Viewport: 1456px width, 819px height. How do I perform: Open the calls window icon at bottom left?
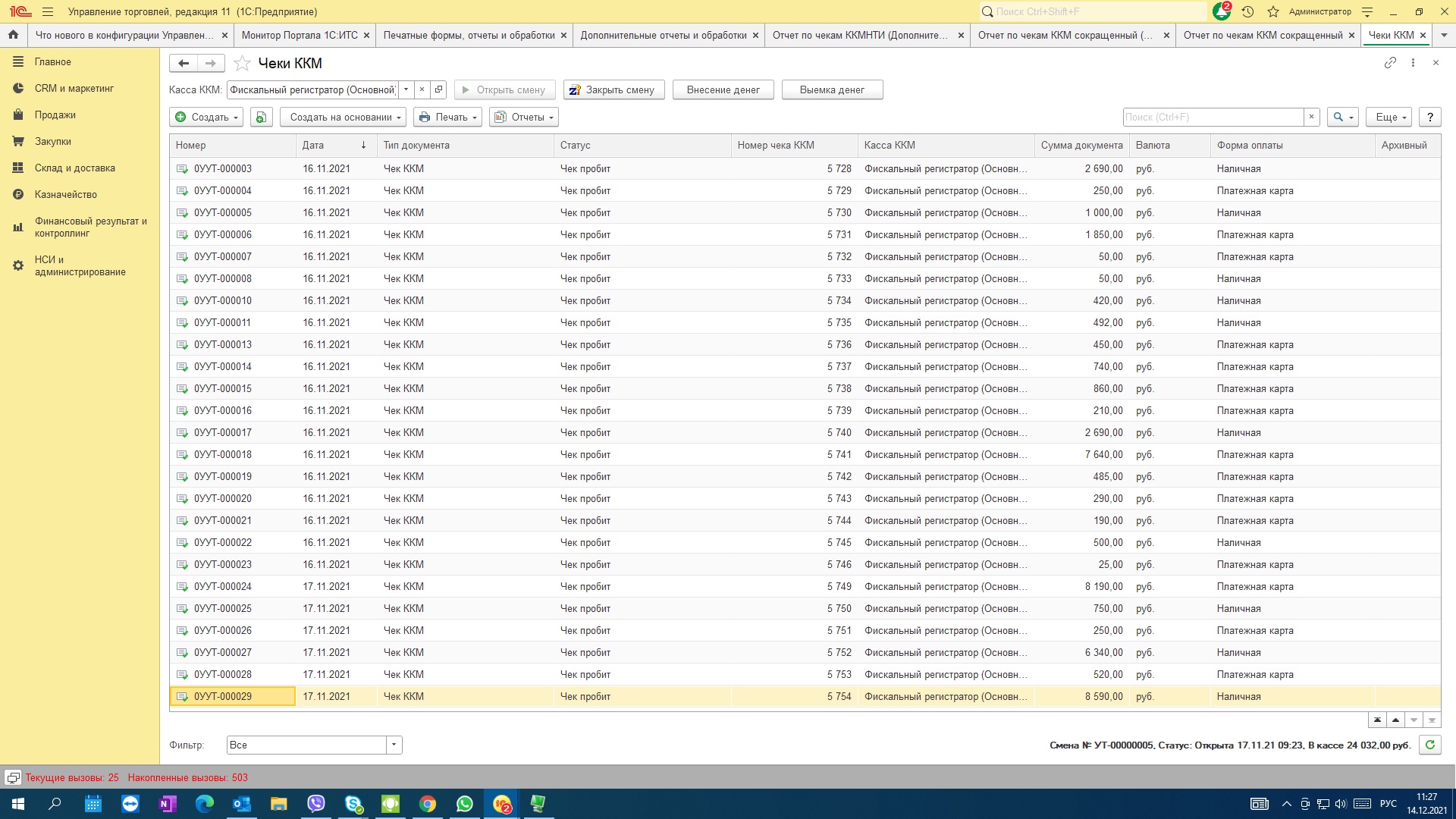(x=13, y=777)
